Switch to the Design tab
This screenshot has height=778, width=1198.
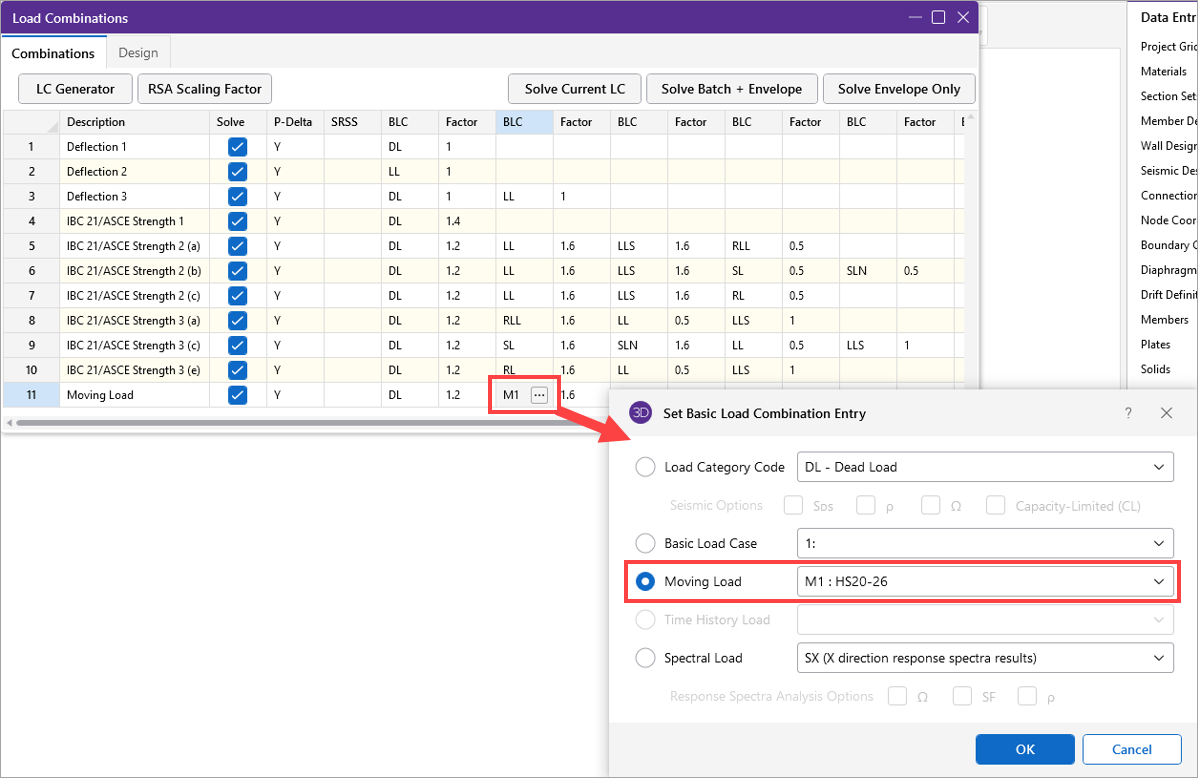point(138,53)
